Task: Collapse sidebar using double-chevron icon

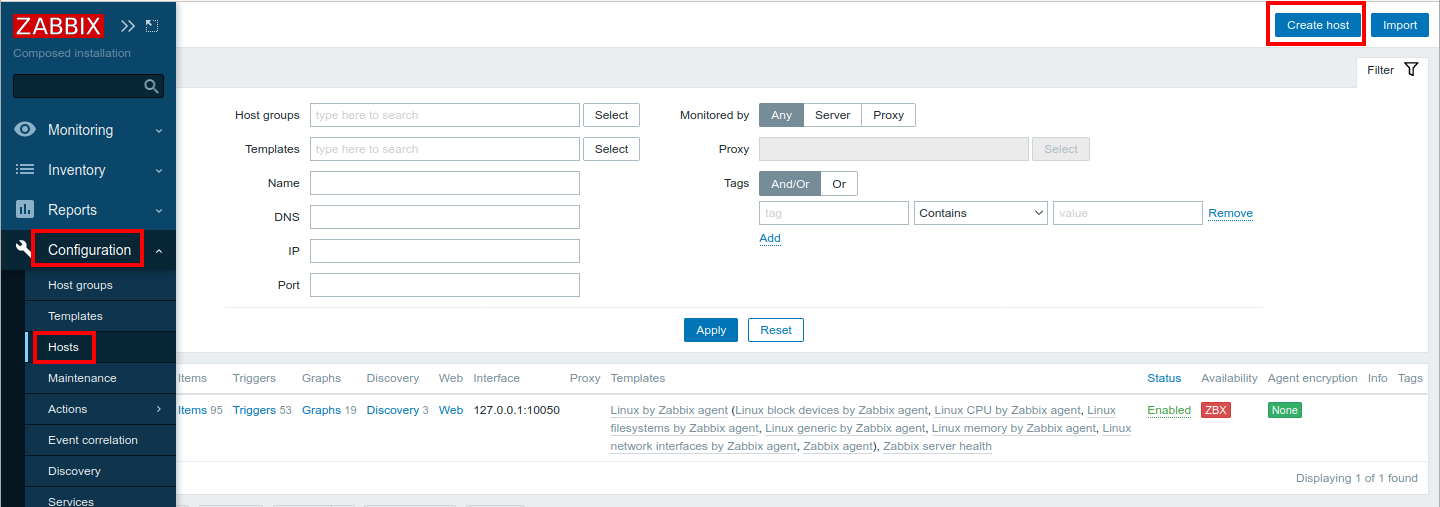Action: 128,26
